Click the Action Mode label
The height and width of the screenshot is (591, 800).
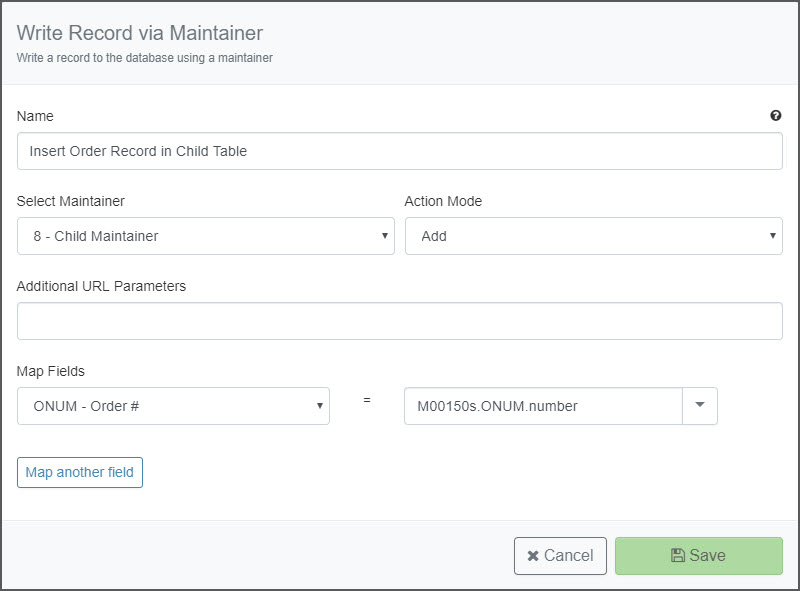point(443,201)
